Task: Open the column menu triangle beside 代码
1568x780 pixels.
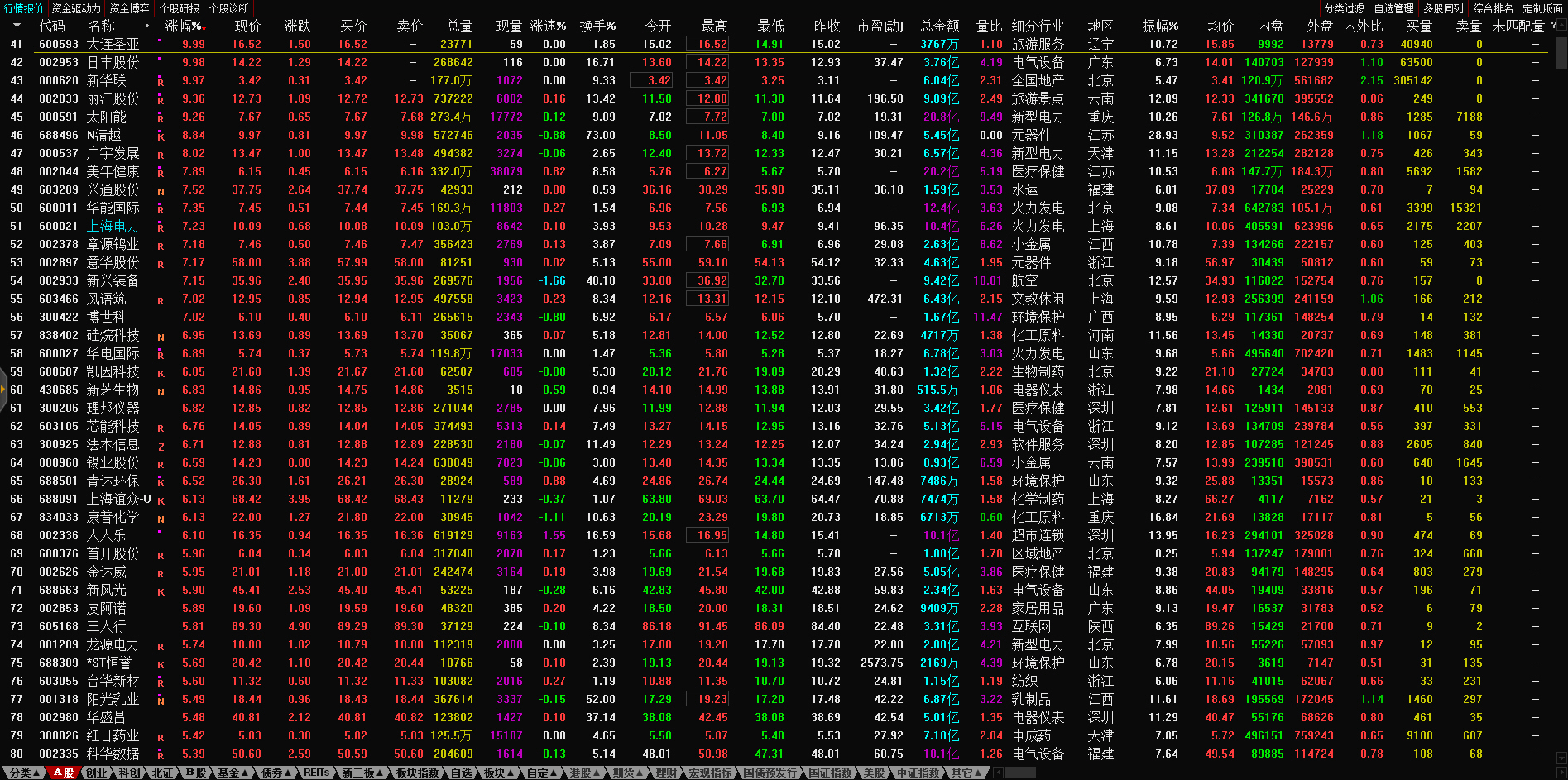Action: 17,26
